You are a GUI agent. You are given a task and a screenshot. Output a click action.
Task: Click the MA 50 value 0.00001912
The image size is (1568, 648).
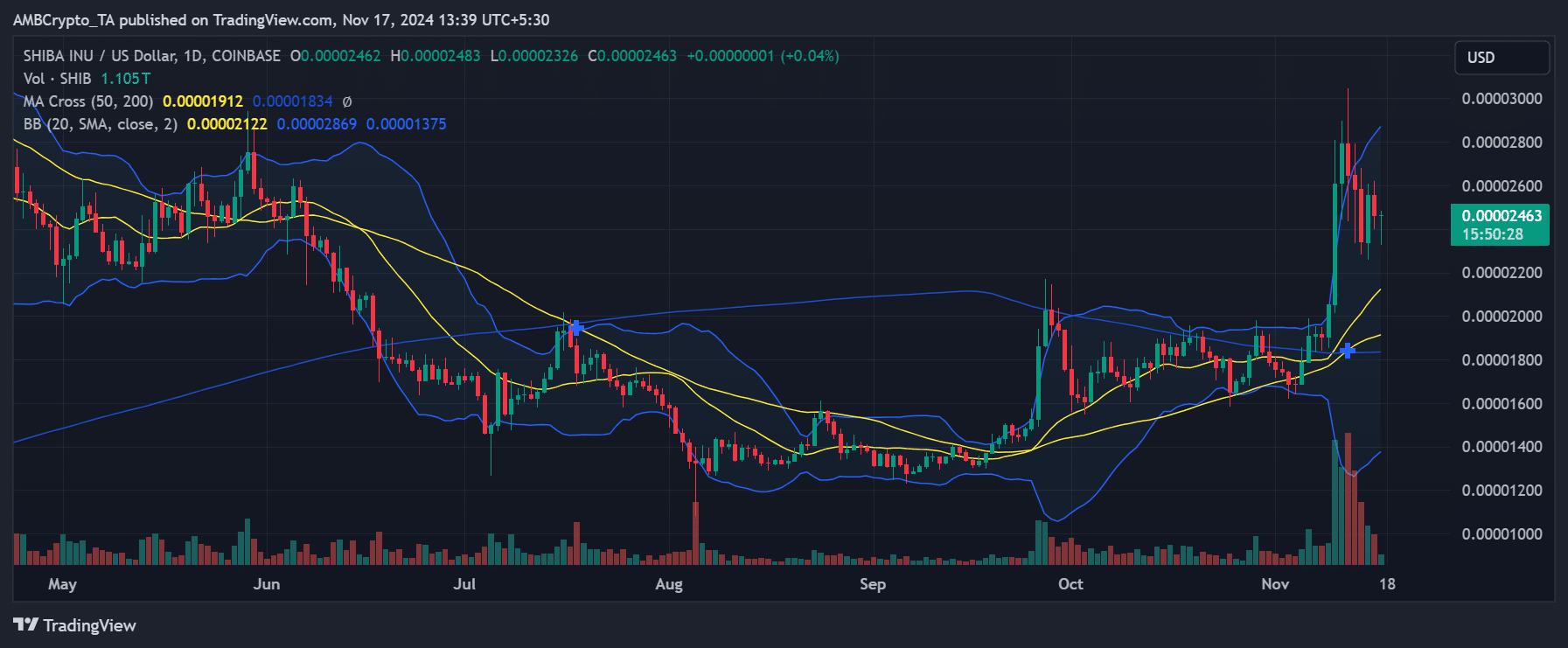point(203,101)
